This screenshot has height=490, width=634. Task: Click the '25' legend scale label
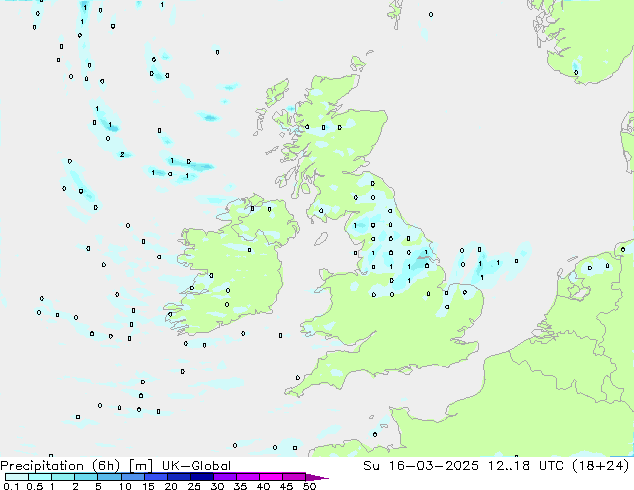click(x=194, y=486)
